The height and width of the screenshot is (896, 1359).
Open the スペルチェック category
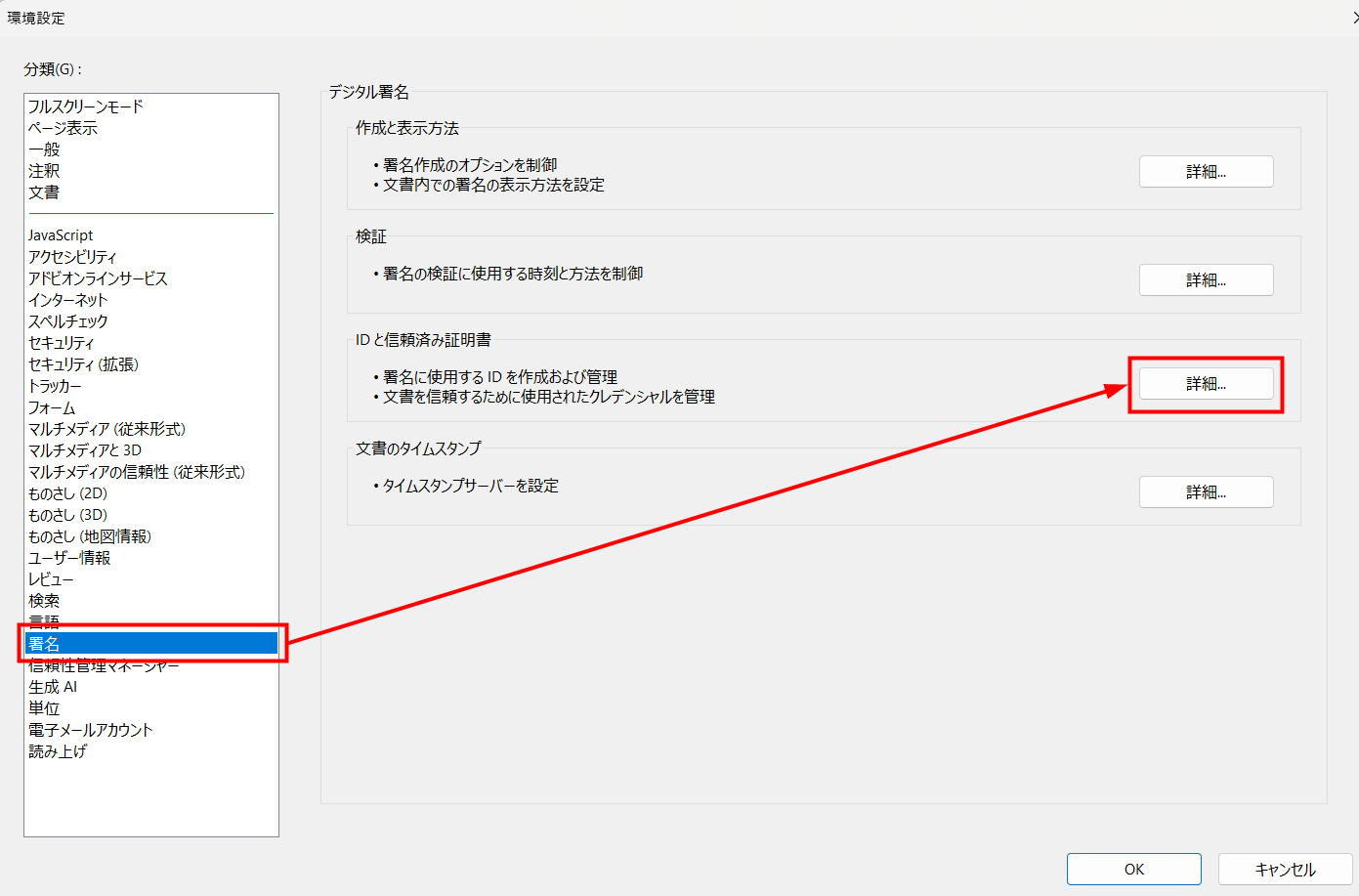[71, 320]
